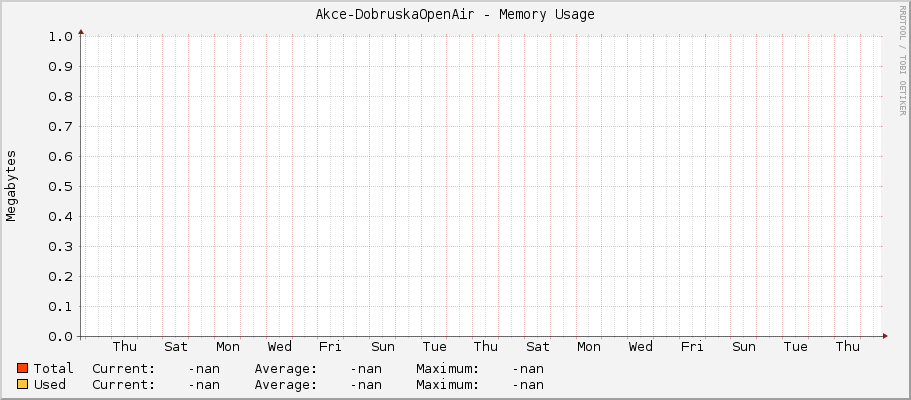
Task: Click the Used row Maximum -nan value
Action: tap(528, 385)
